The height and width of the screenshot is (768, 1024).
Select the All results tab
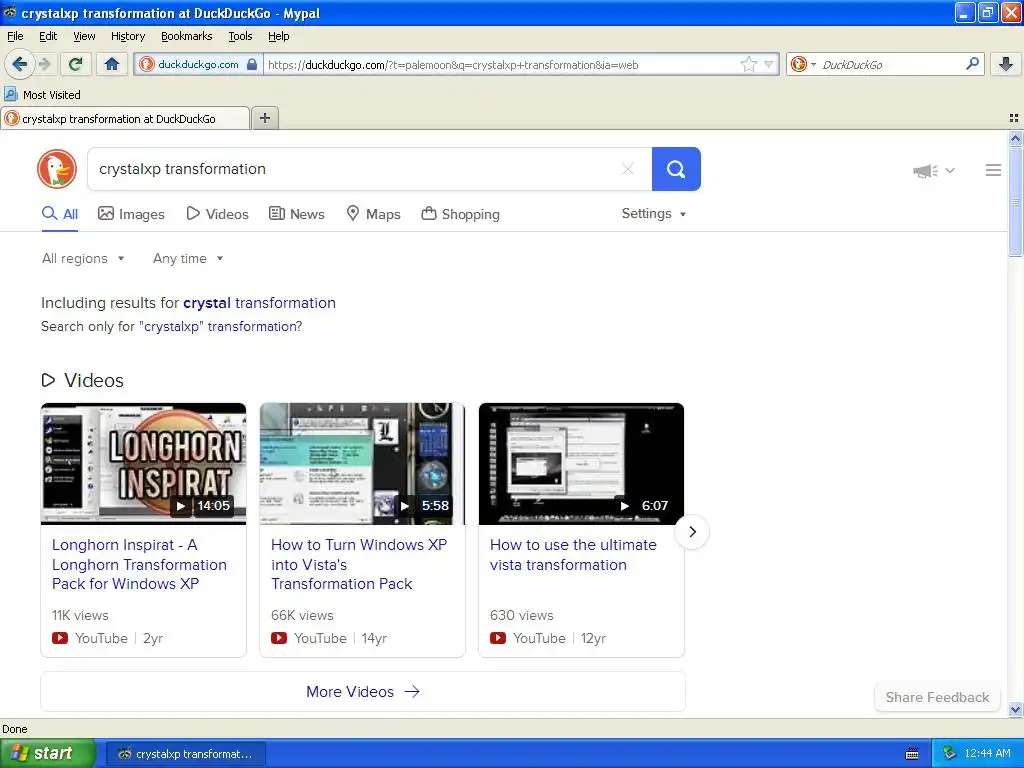[x=60, y=214]
